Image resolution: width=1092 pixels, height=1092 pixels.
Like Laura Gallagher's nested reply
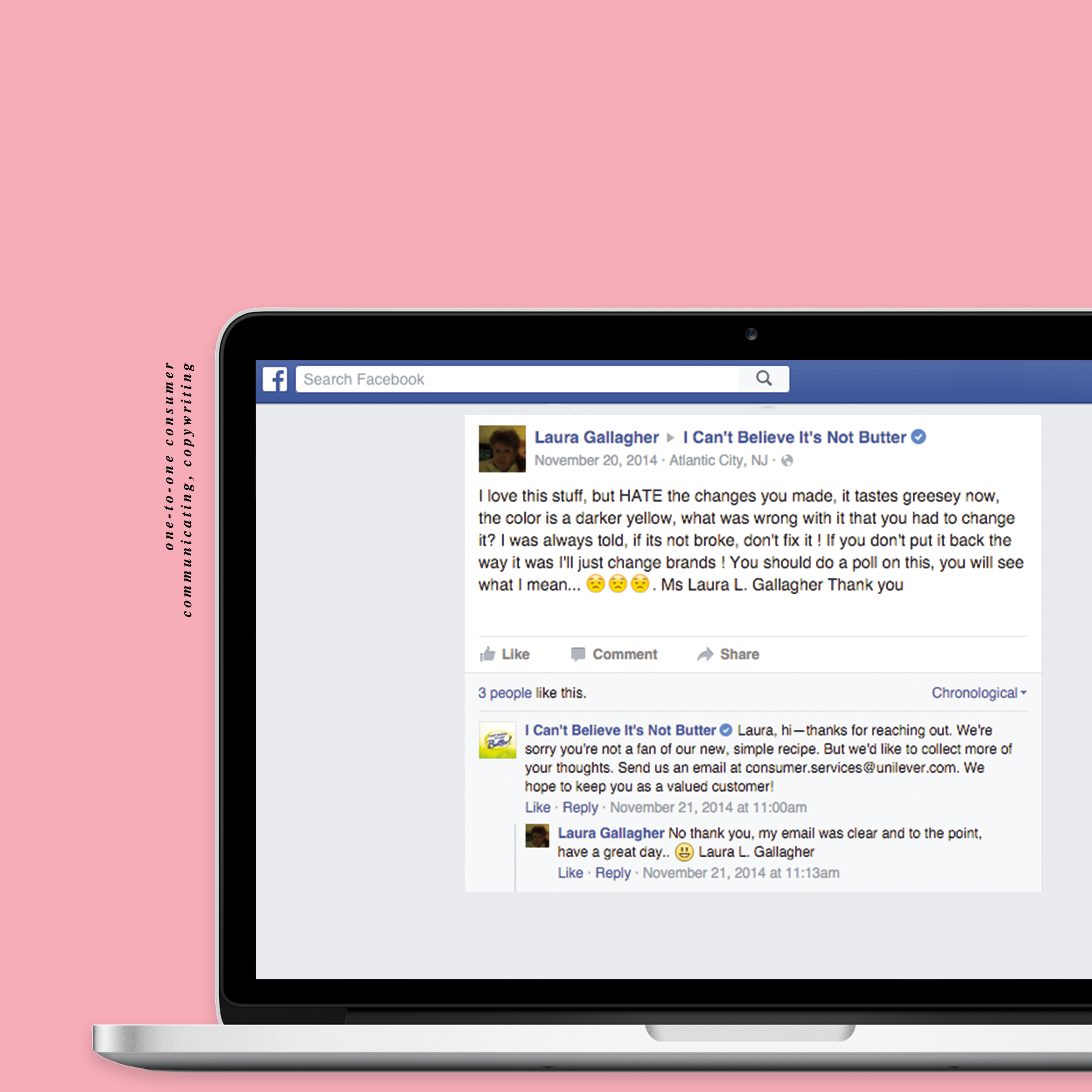click(570, 873)
